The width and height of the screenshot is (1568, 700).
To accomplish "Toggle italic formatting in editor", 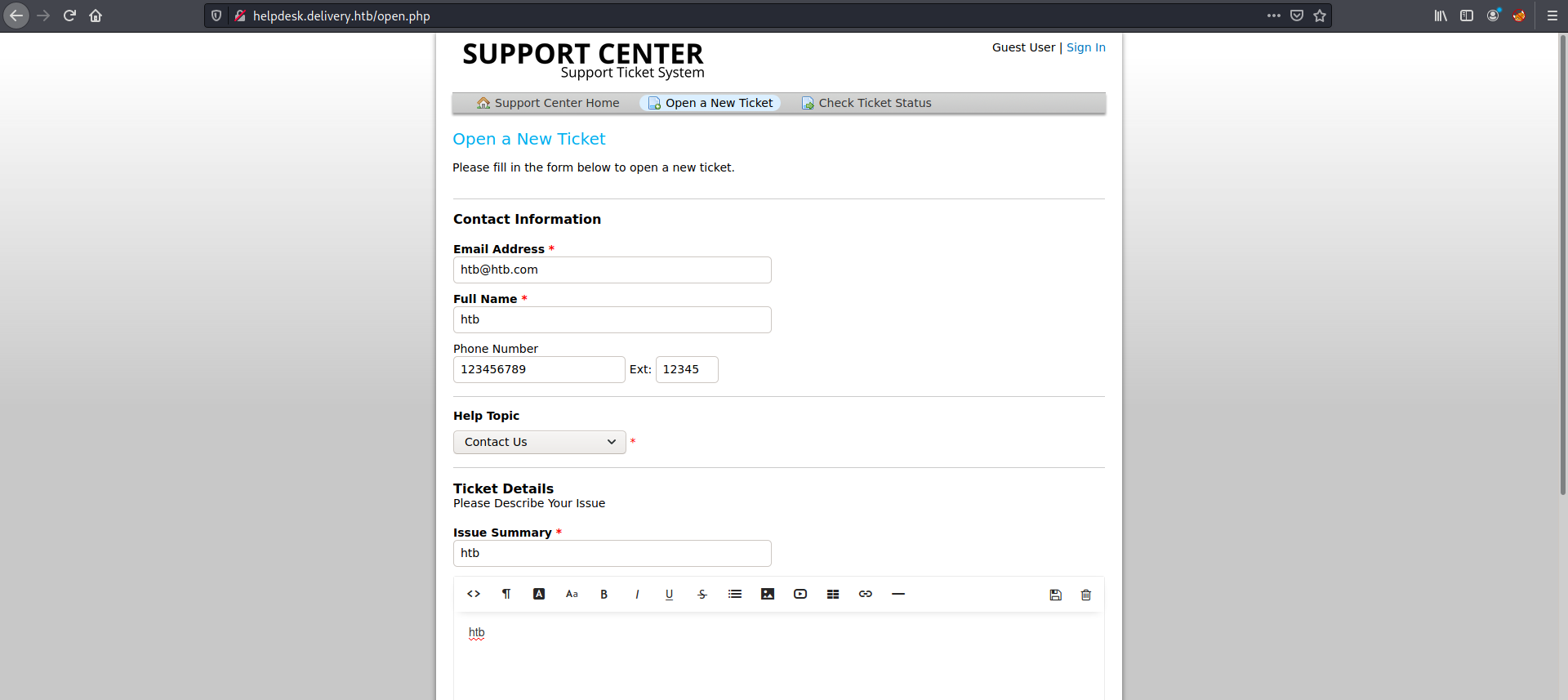I will coord(637,594).
